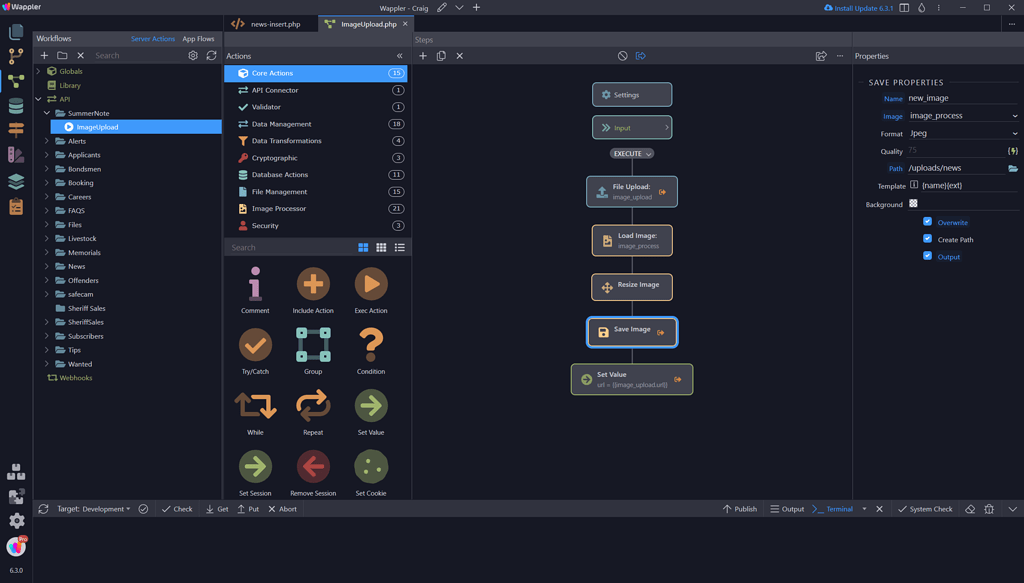Screen dimensions: 1024x583
Task: Open the Format Jpeg dropdown
Action: [x=963, y=133]
